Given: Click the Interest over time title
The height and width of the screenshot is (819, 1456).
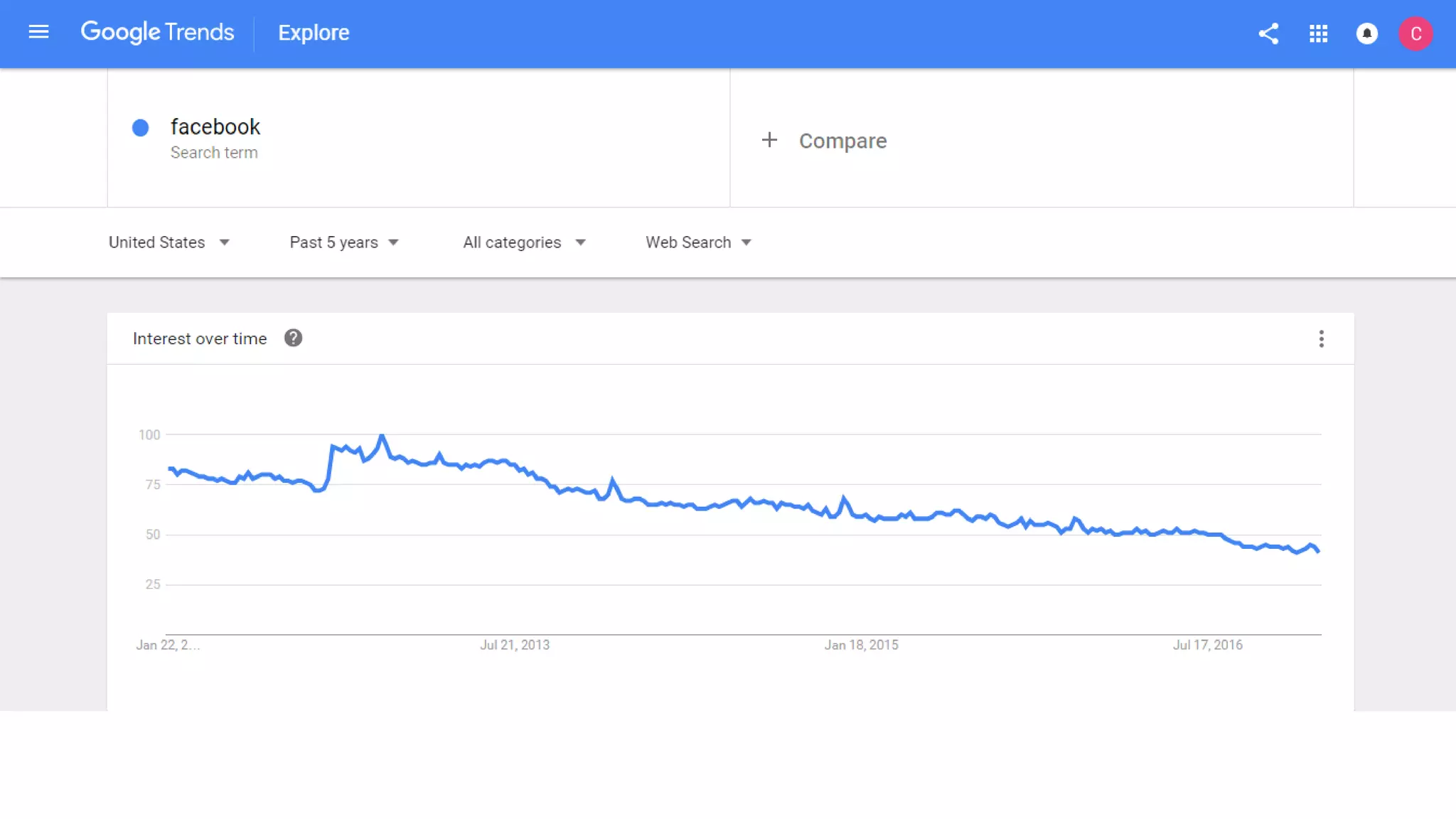Looking at the screenshot, I should (x=200, y=339).
